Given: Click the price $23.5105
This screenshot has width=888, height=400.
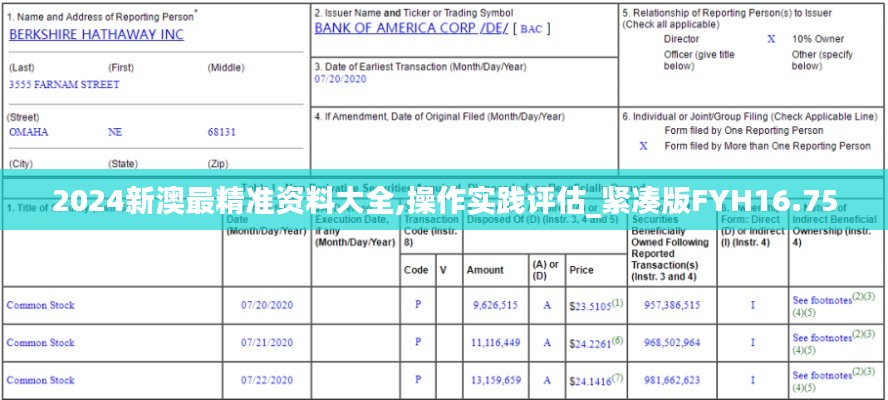Looking at the screenshot, I should pyautogui.click(x=590, y=306).
